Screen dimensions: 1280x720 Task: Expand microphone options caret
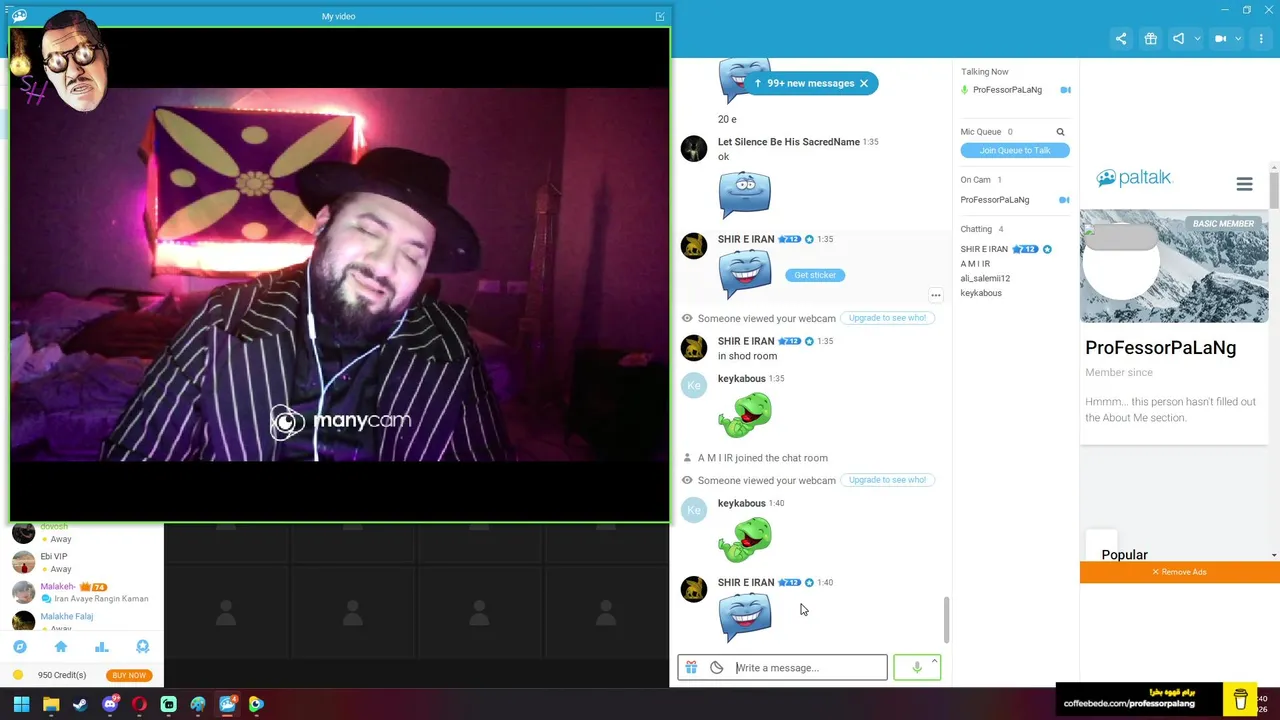[x=935, y=661]
